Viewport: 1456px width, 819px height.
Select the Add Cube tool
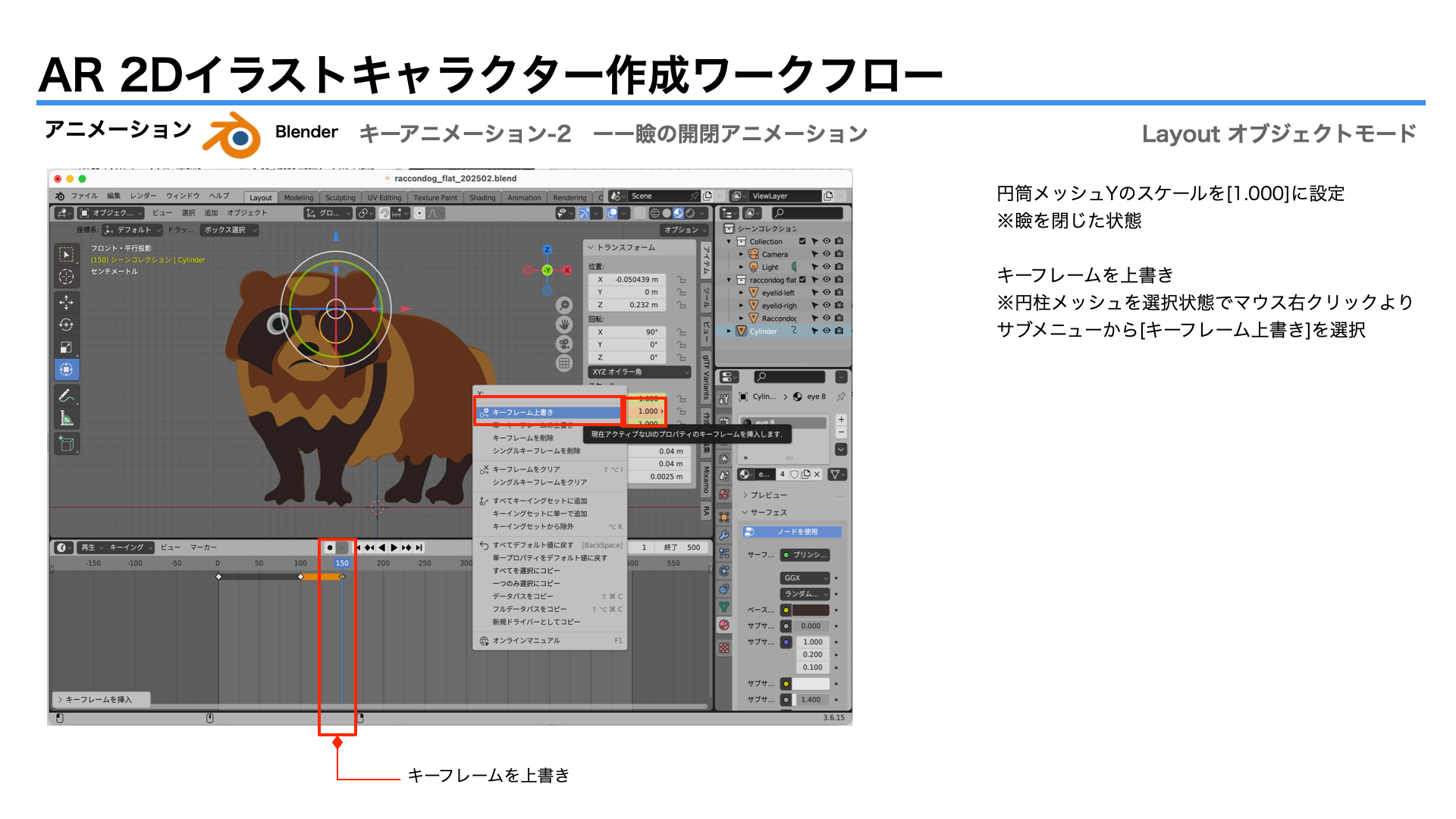[x=67, y=444]
